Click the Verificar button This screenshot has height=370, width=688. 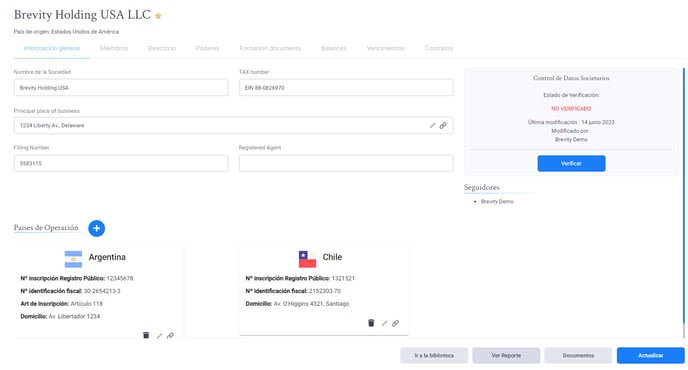click(x=571, y=163)
